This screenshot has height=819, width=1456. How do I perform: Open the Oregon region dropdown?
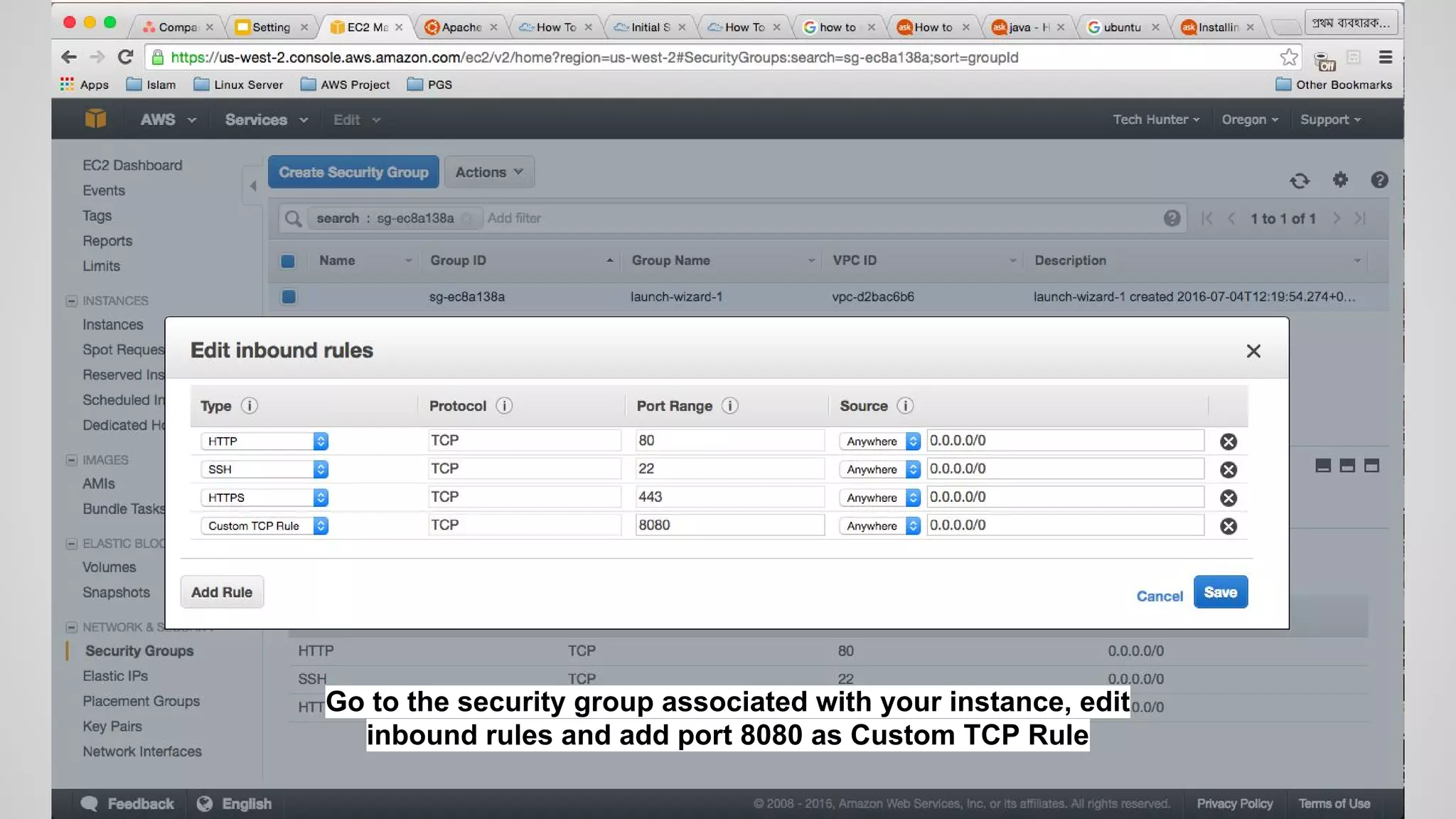coord(1250,119)
